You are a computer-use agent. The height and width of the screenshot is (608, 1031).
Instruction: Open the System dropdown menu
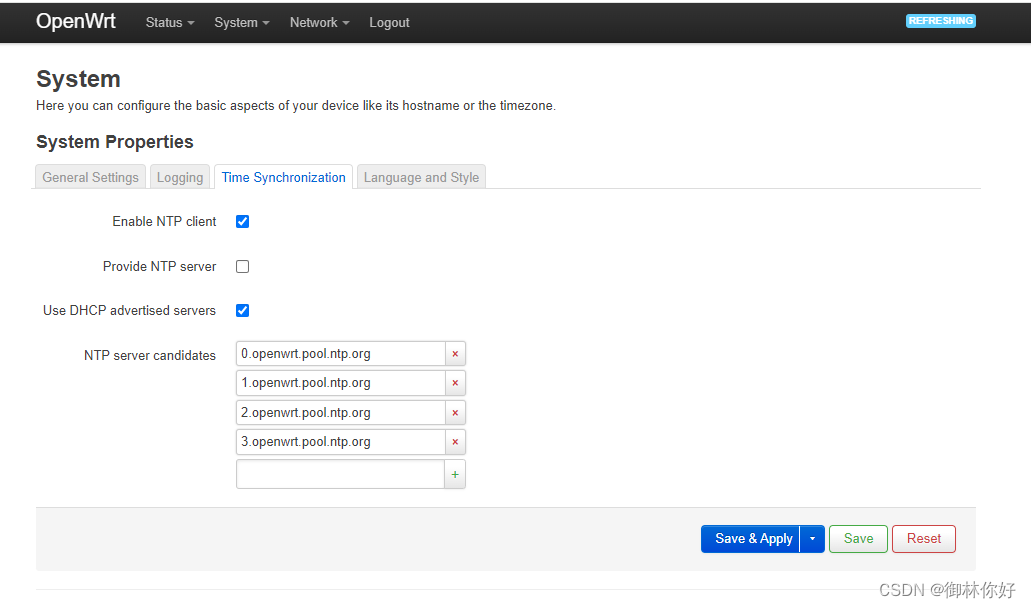[242, 22]
